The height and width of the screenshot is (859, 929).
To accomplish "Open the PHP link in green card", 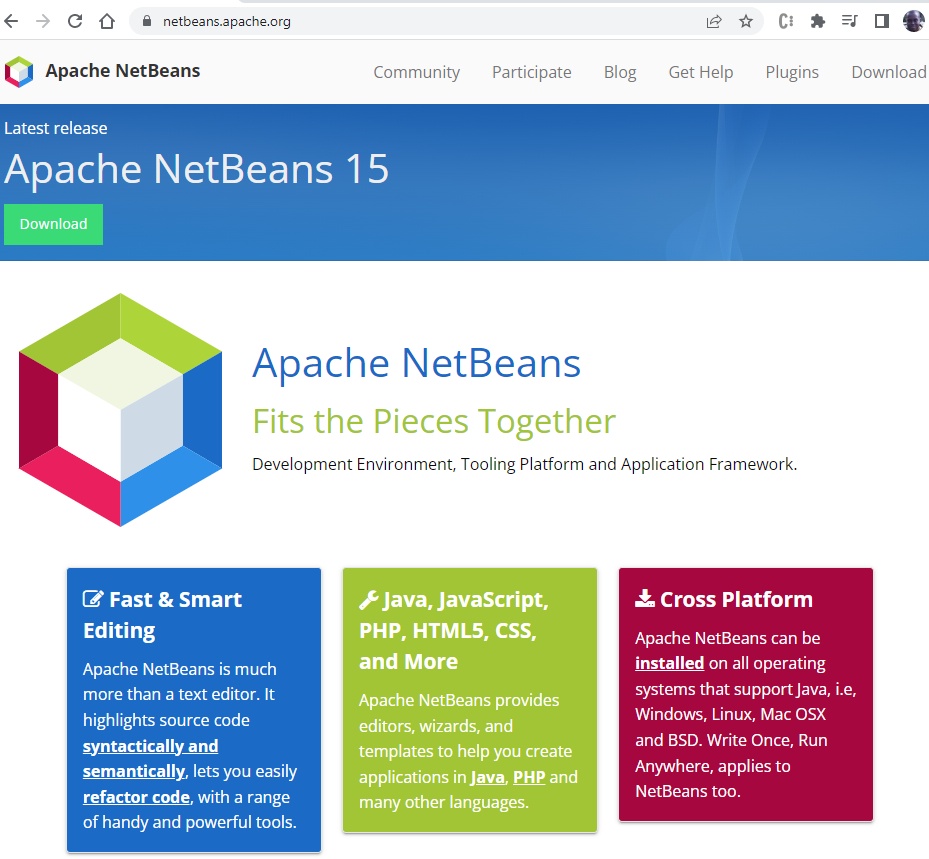I will tap(529, 777).
